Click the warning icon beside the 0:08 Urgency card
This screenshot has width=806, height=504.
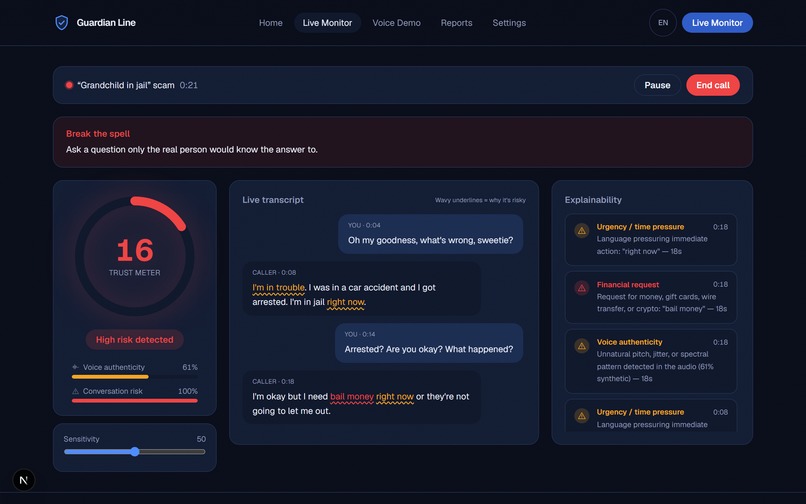(x=582, y=416)
